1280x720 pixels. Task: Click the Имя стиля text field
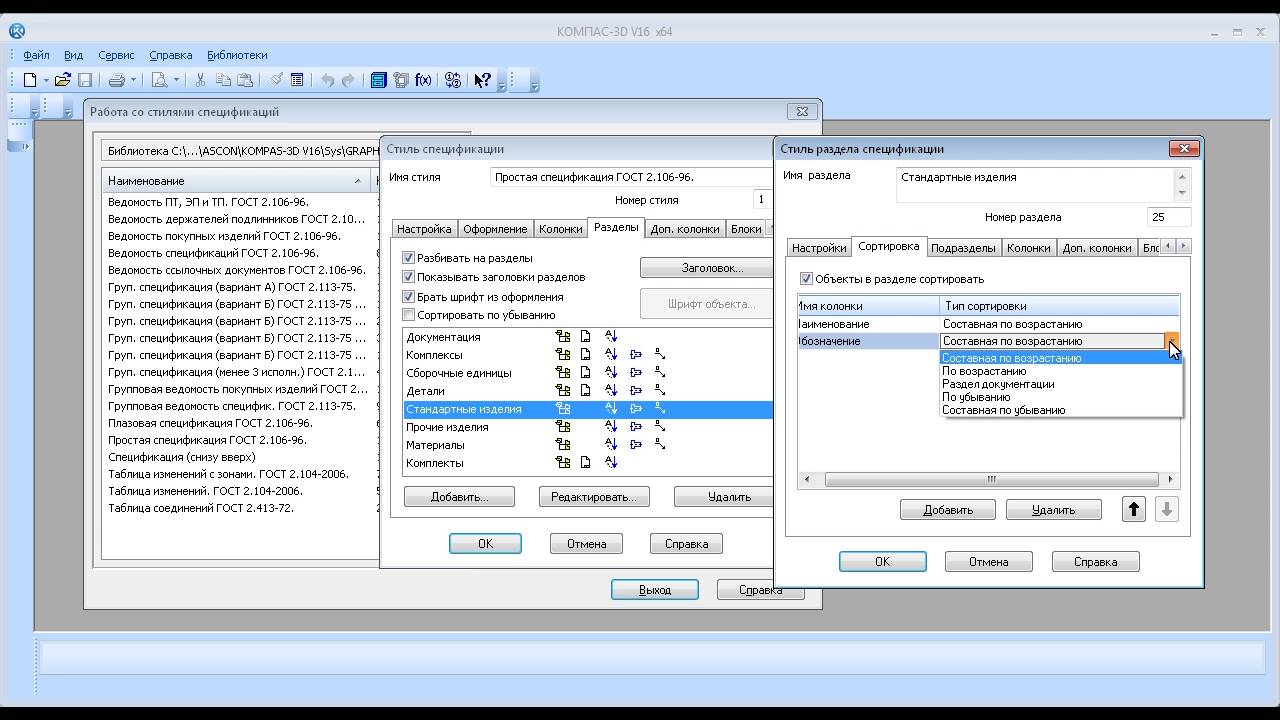tap(631, 177)
